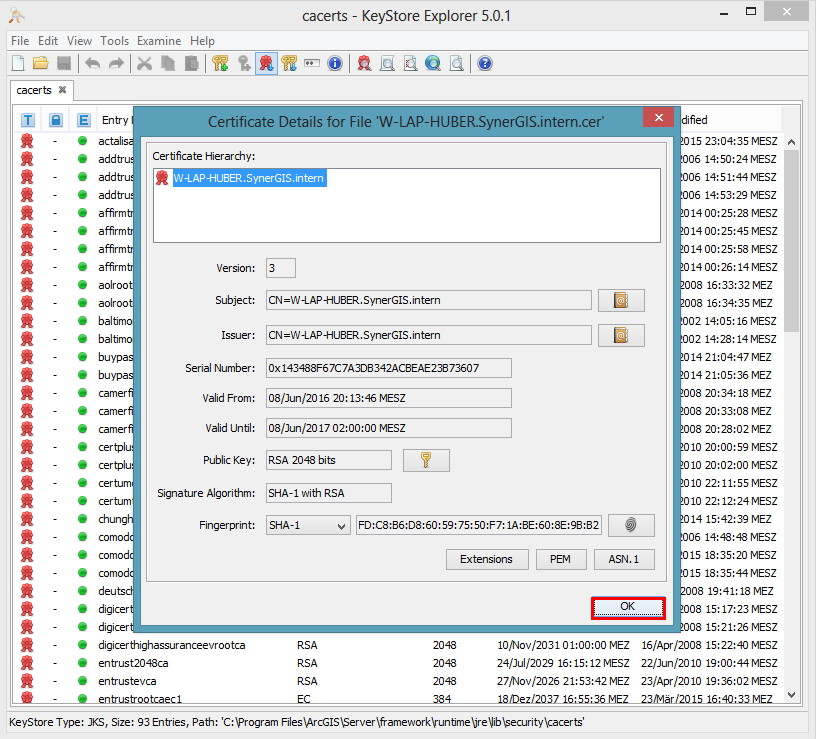The height and width of the screenshot is (739, 816).
Task: Select the caerts tab
Action: coord(34,90)
